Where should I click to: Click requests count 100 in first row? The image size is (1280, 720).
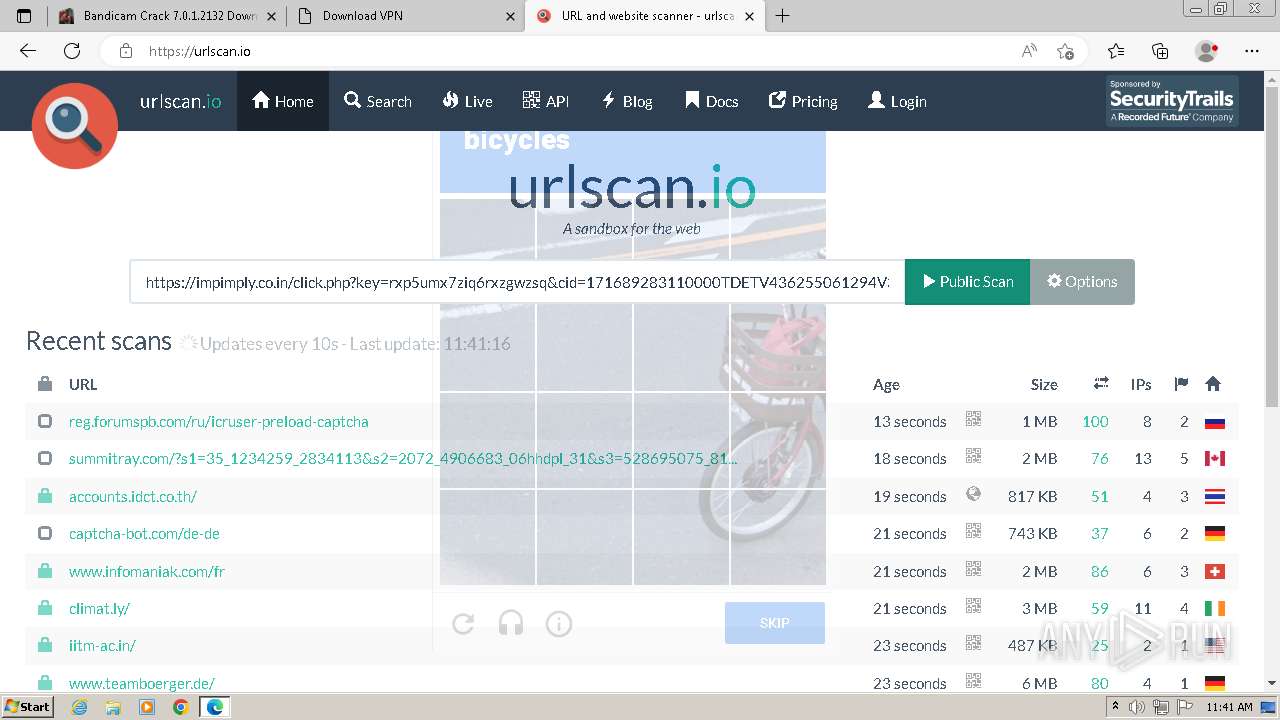pyautogui.click(x=1095, y=422)
